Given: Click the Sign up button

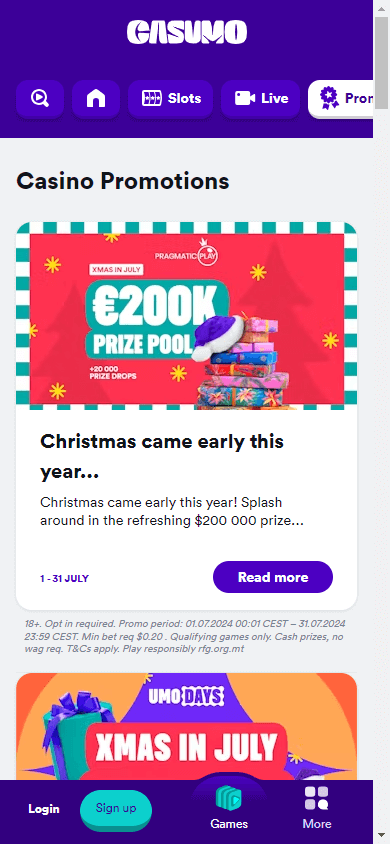Looking at the screenshot, I should coord(116,808).
